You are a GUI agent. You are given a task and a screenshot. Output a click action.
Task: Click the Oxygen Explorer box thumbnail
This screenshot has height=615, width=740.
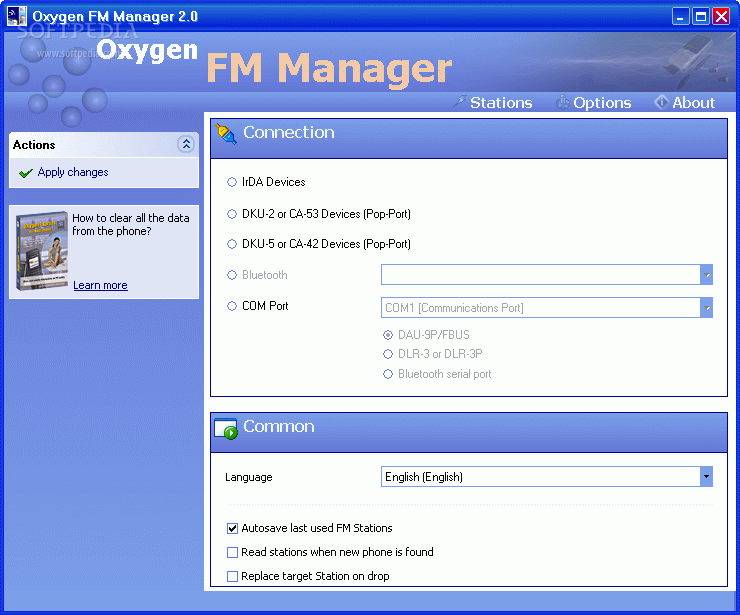point(42,251)
